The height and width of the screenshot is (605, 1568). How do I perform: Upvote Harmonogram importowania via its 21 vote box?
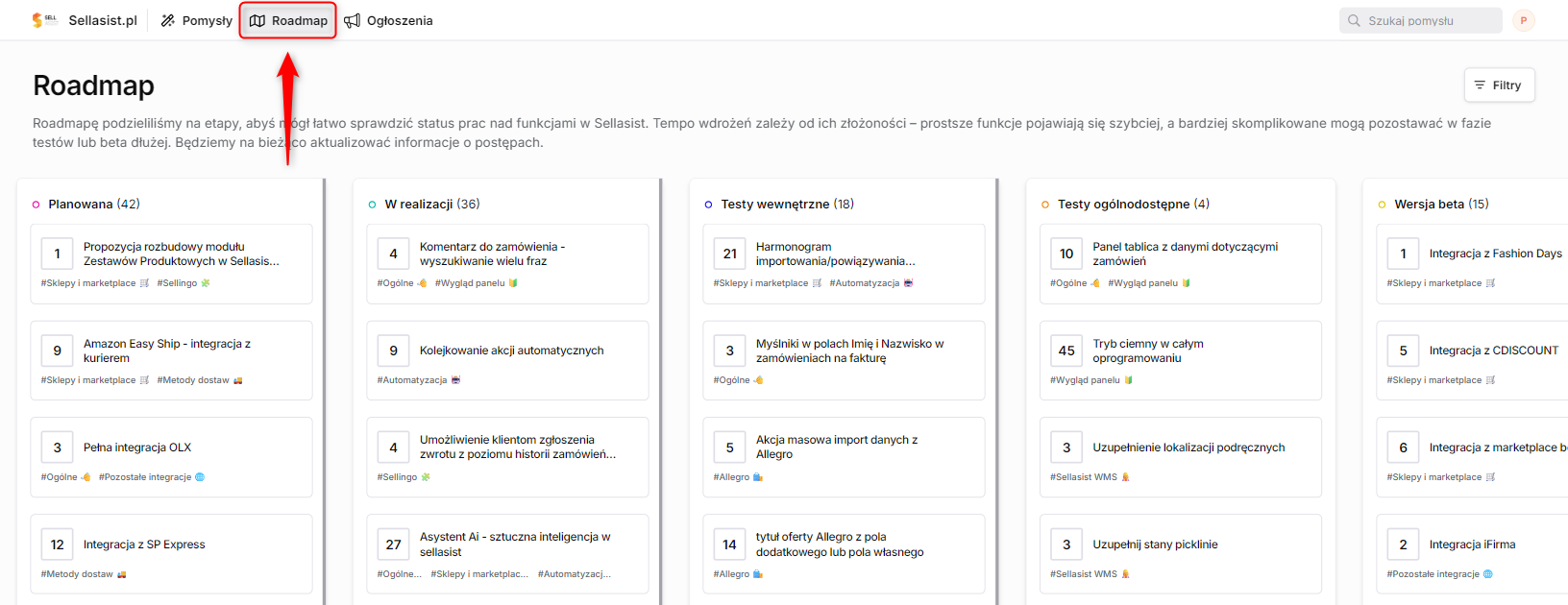click(729, 254)
